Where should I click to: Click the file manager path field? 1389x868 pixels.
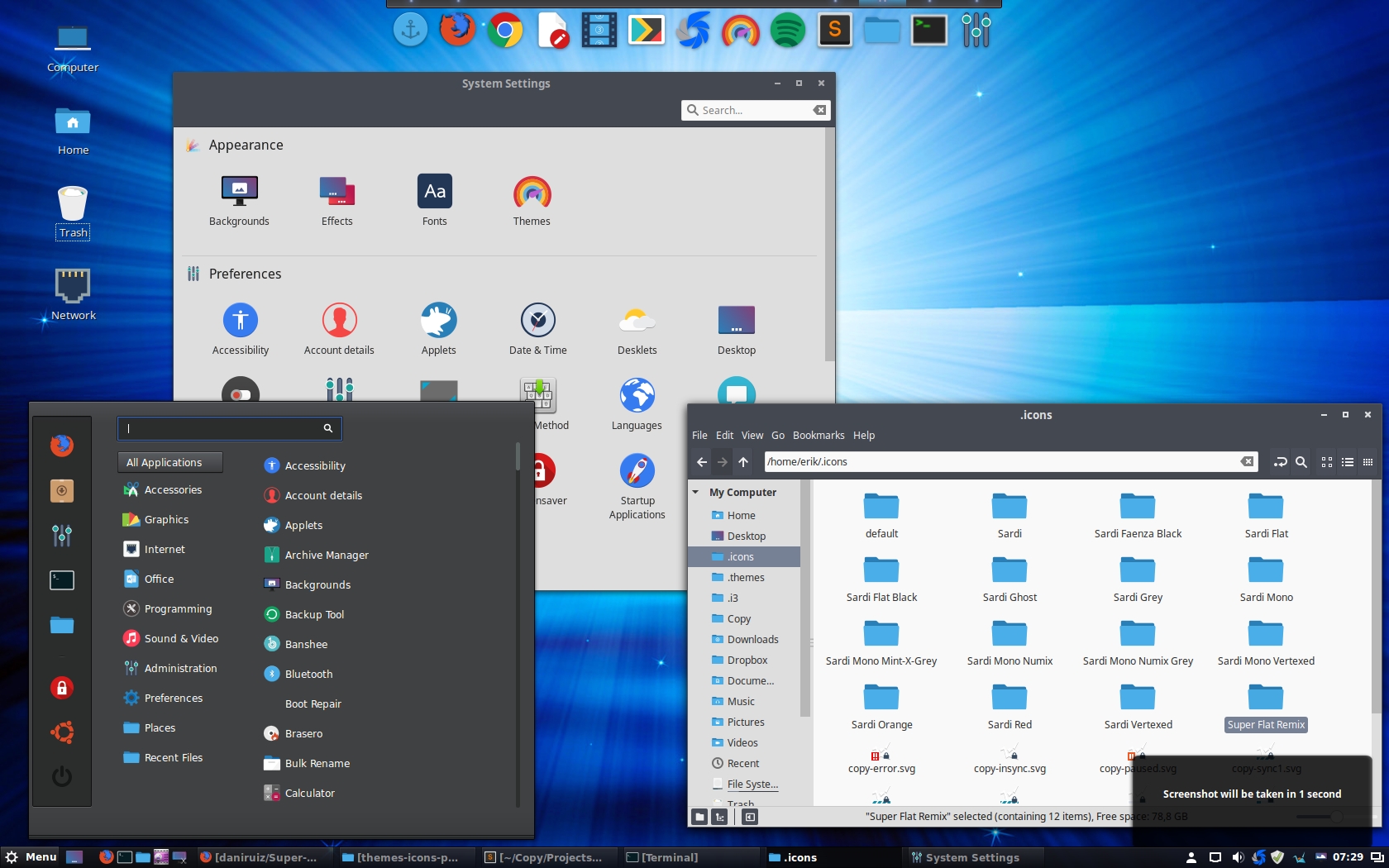click(x=1010, y=462)
